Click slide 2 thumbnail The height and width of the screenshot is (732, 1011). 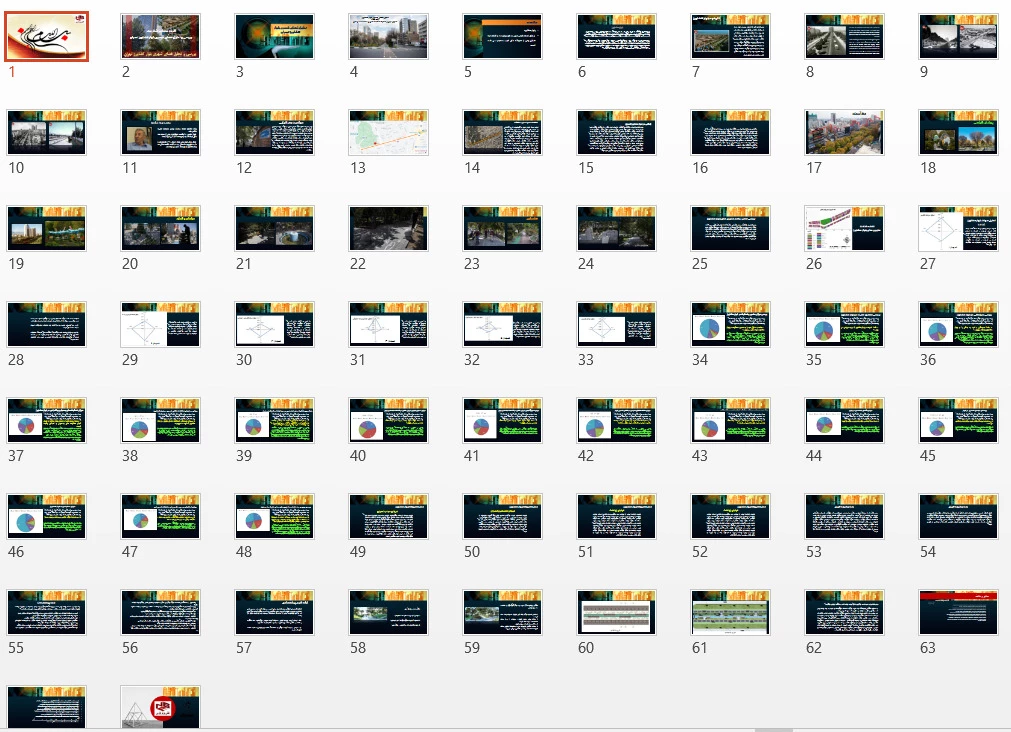(160, 37)
